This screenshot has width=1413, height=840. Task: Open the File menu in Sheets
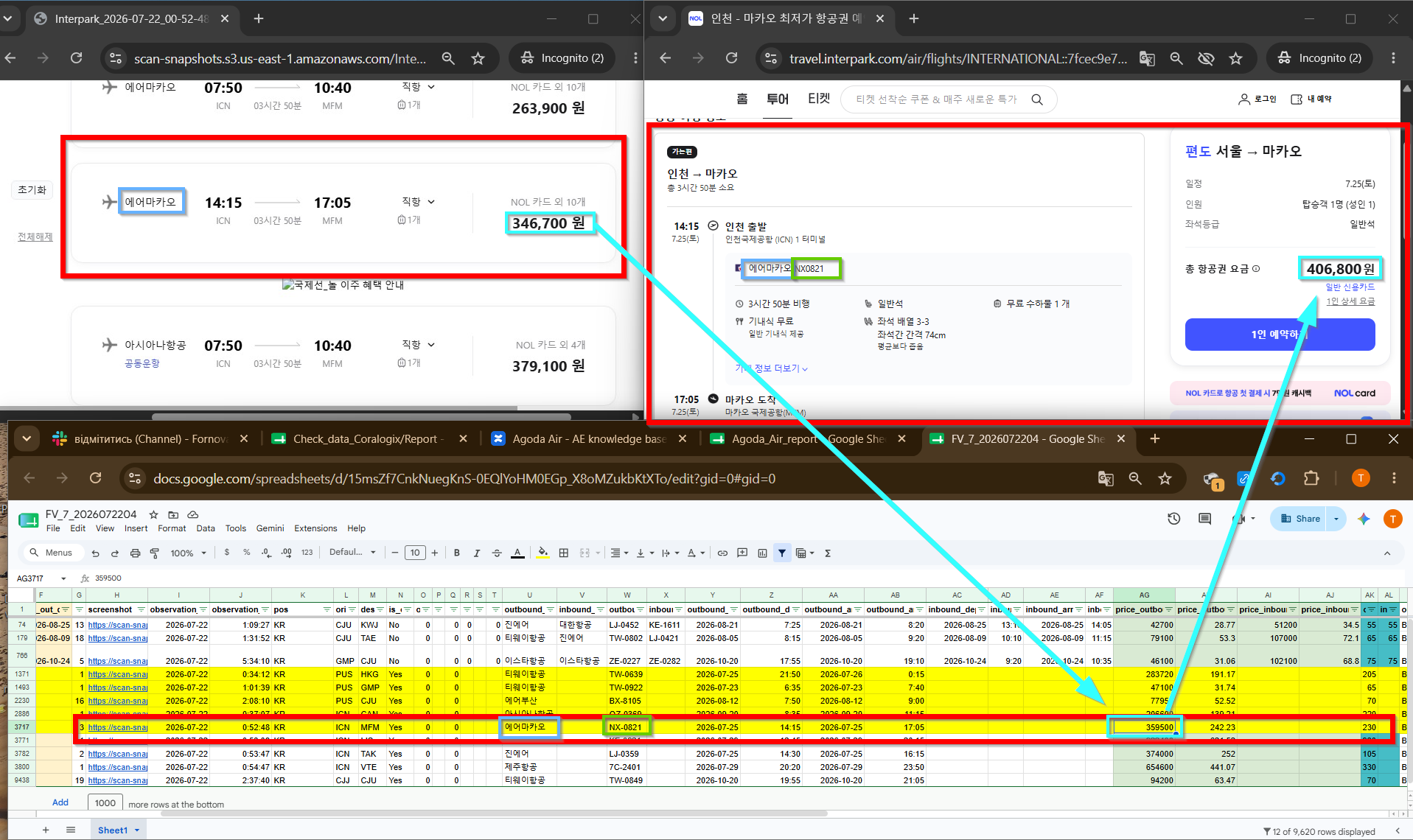(x=53, y=528)
